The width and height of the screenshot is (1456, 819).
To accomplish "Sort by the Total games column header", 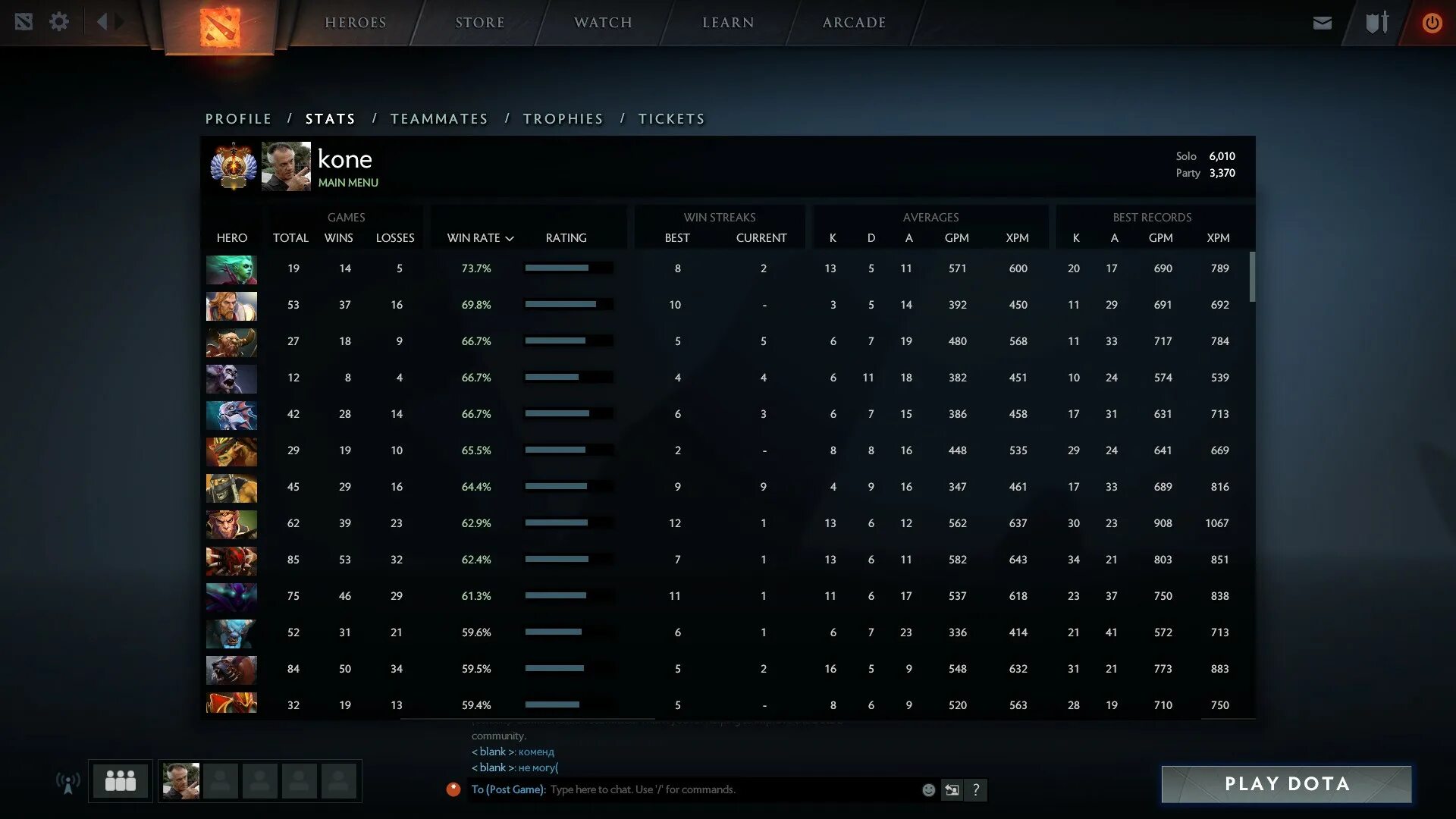I will coord(290,238).
